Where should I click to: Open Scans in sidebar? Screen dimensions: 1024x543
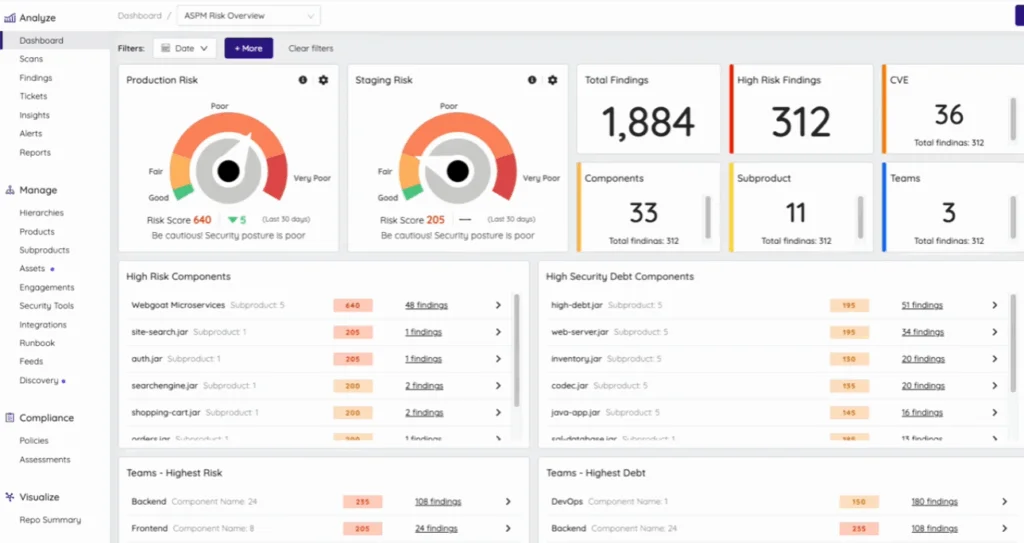pos(31,59)
